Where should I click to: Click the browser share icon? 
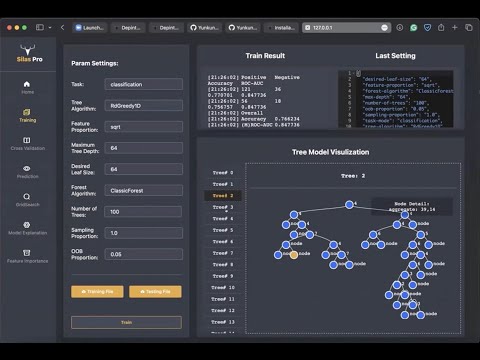pos(441,27)
